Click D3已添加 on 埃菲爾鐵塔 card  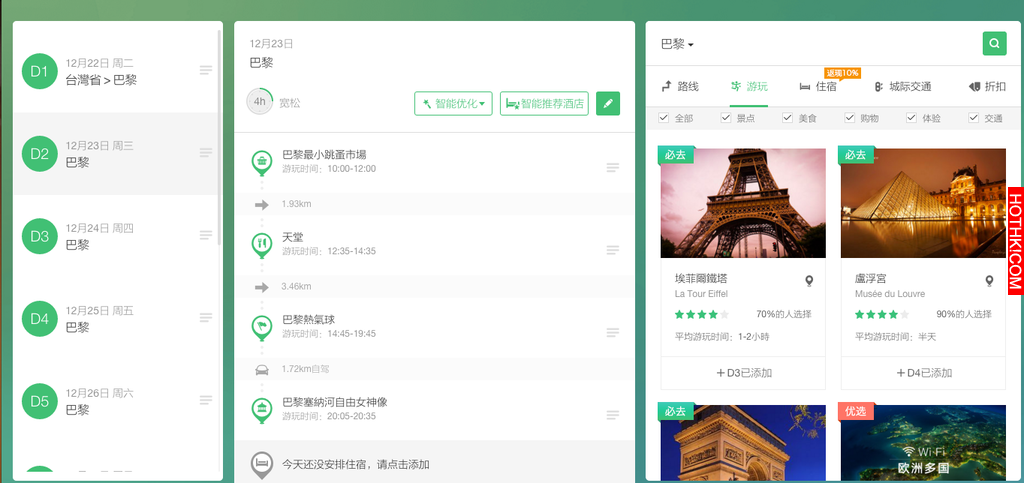(743, 373)
